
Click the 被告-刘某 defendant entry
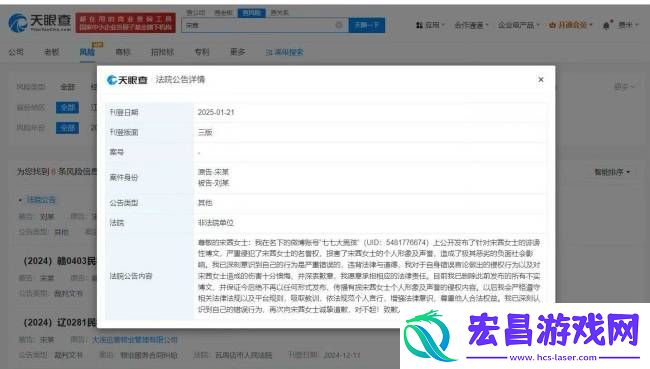(x=213, y=183)
